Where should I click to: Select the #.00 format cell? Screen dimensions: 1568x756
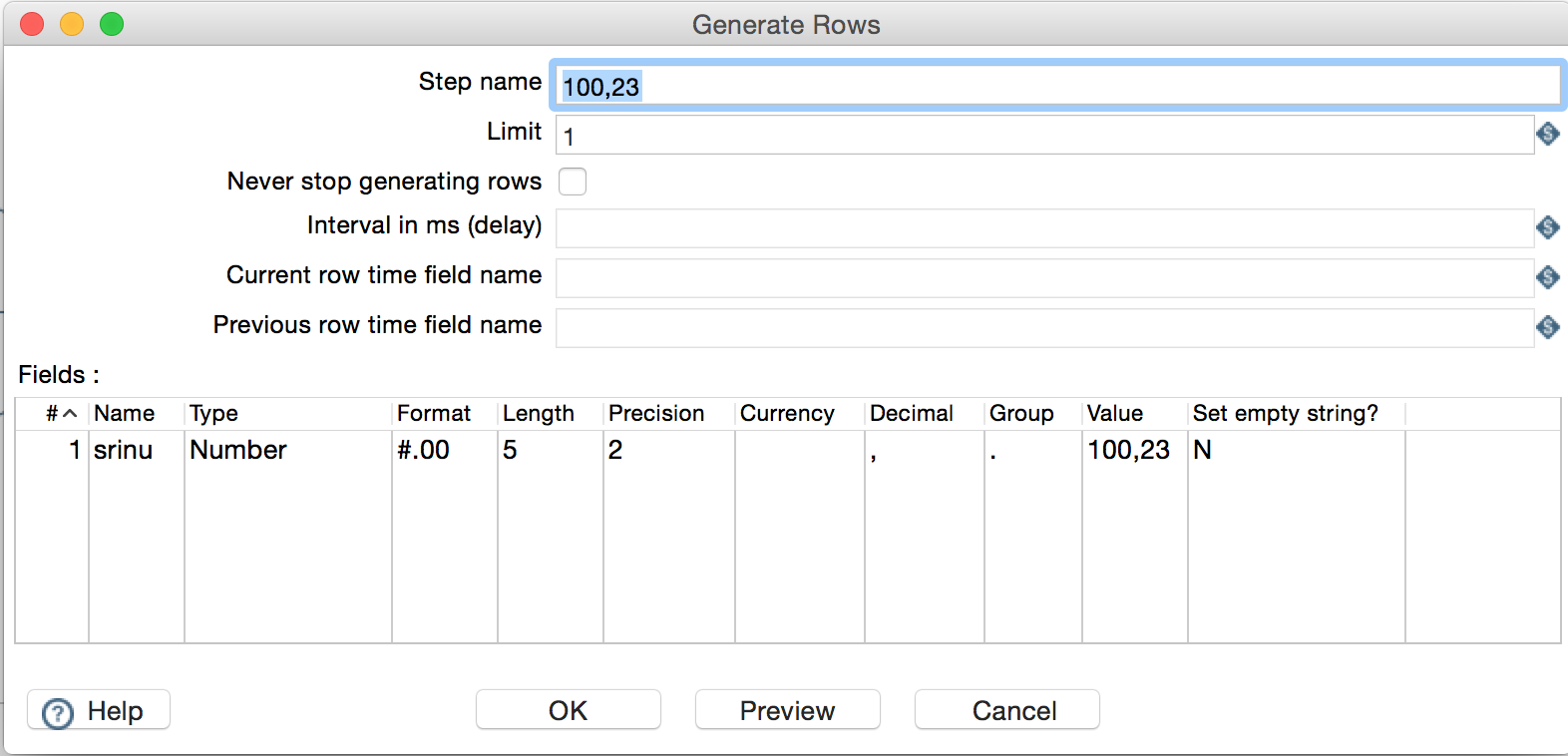(x=445, y=451)
